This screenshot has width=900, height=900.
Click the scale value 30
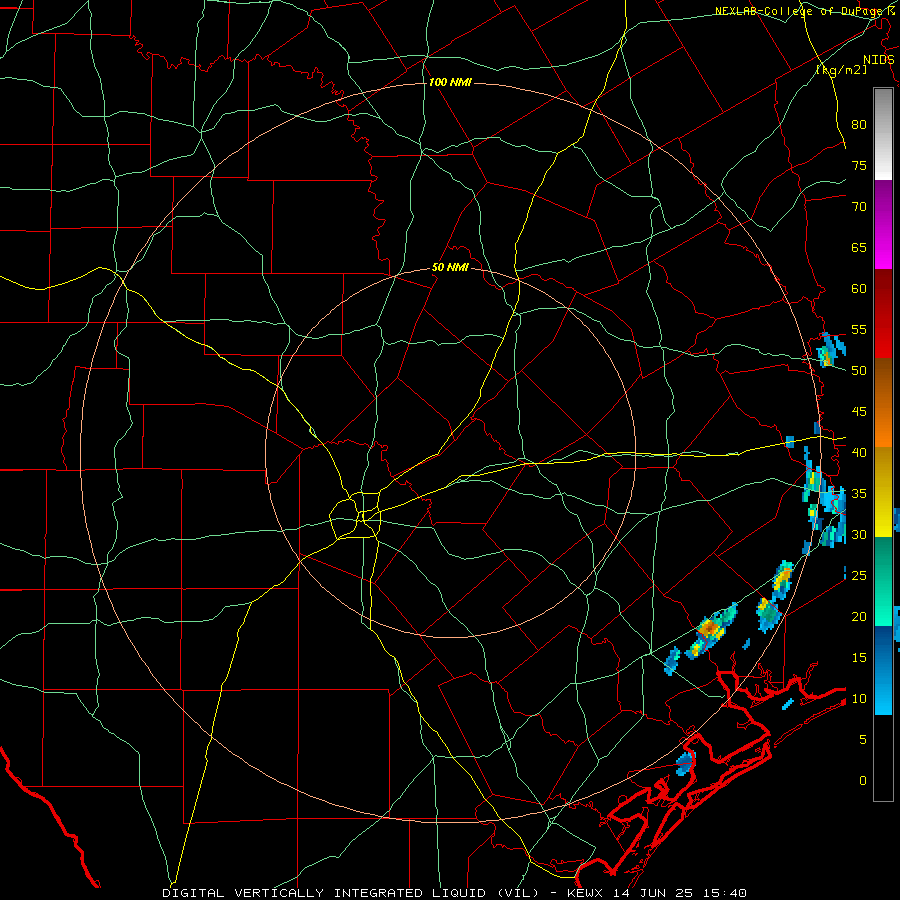click(859, 535)
